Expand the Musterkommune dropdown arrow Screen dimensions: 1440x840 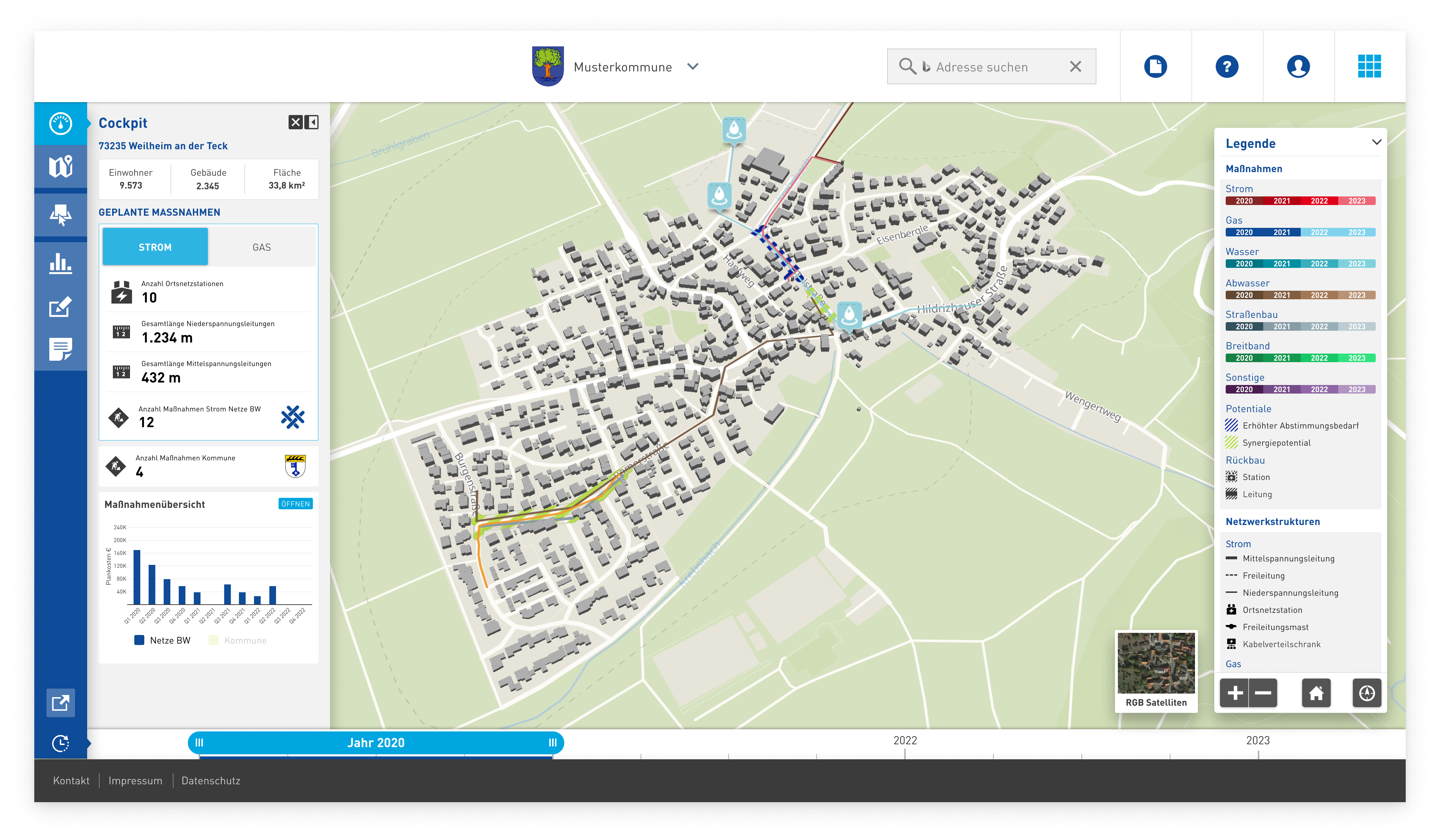point(692,67)
